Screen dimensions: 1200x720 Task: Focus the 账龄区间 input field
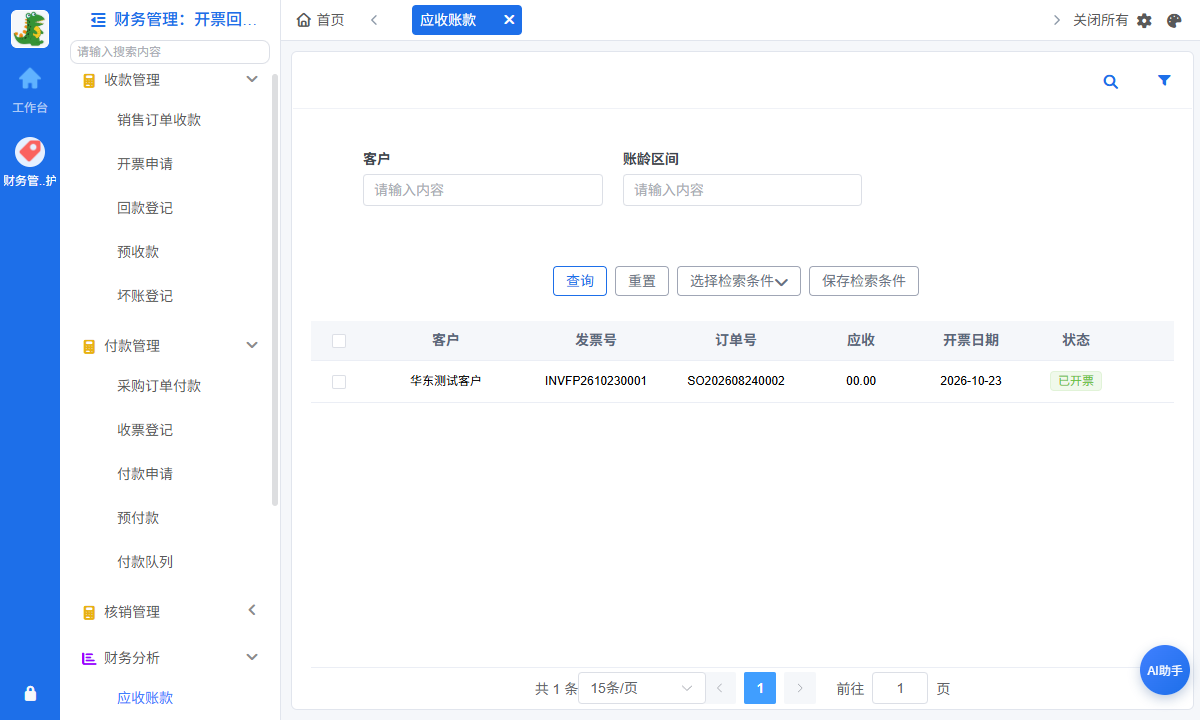tap(742, 190)
